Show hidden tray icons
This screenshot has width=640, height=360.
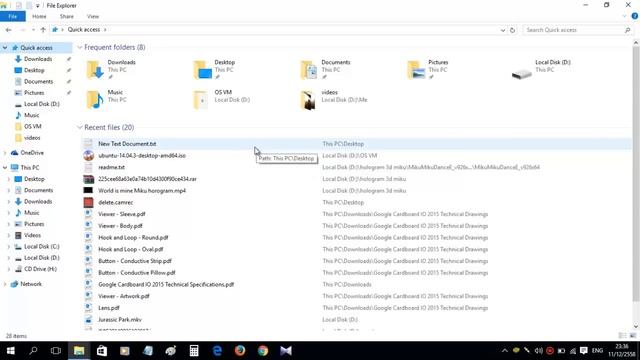pos(504,351)
